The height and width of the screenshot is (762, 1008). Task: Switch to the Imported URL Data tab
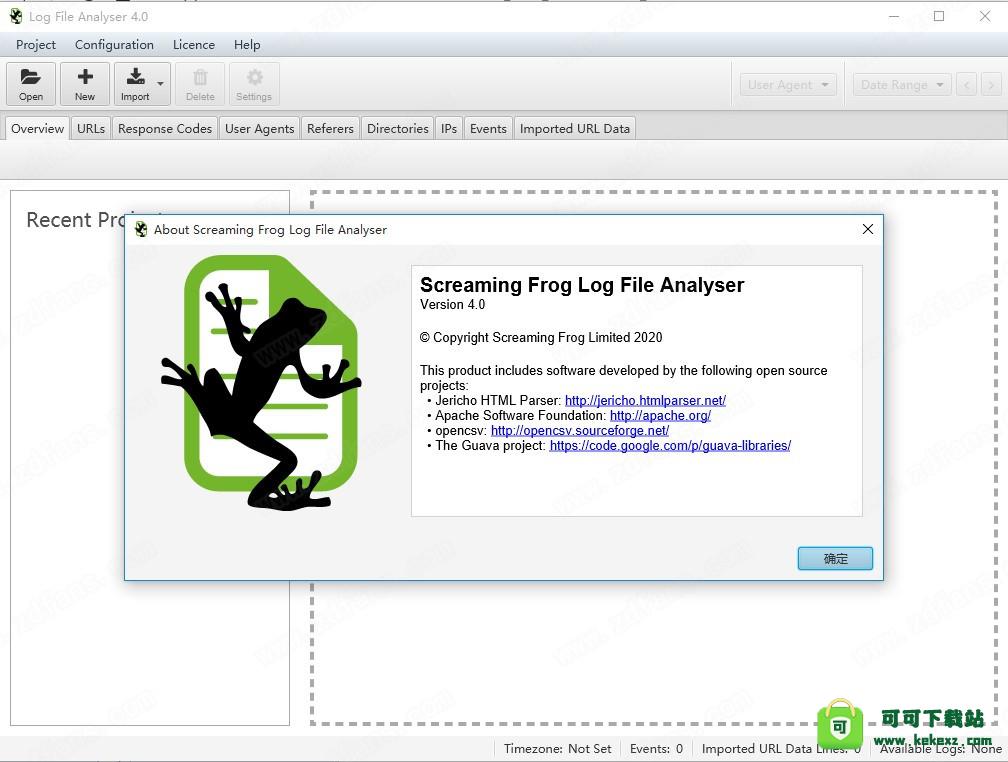click(574, 128)
